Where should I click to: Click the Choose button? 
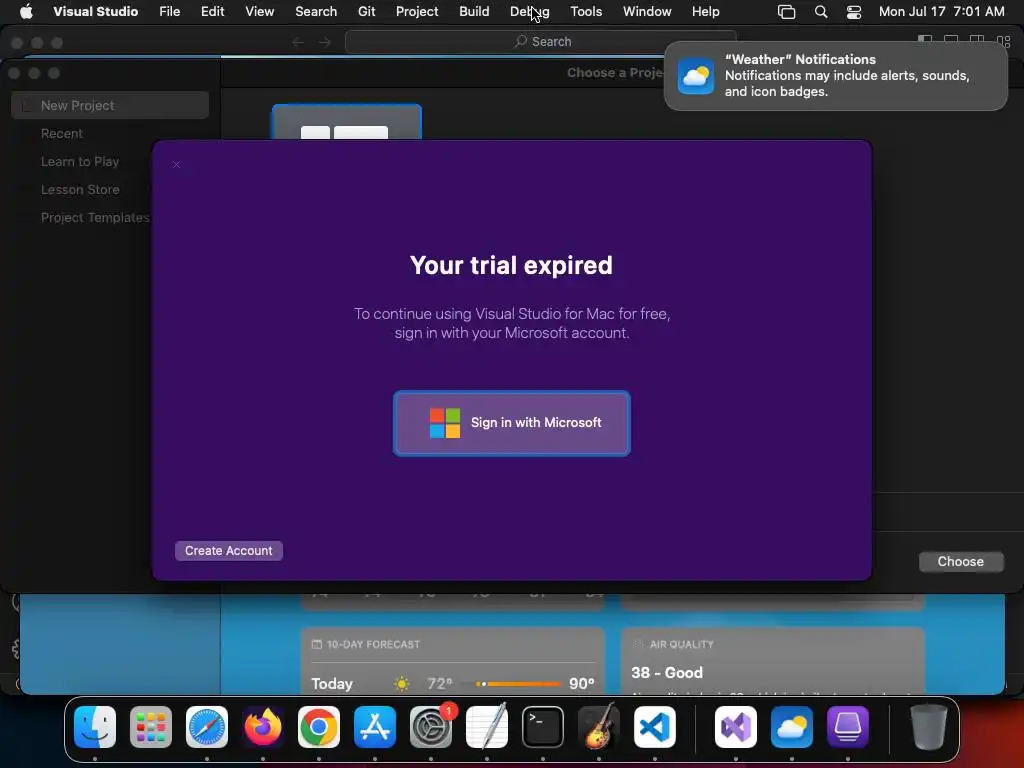(x=961, y=562)
